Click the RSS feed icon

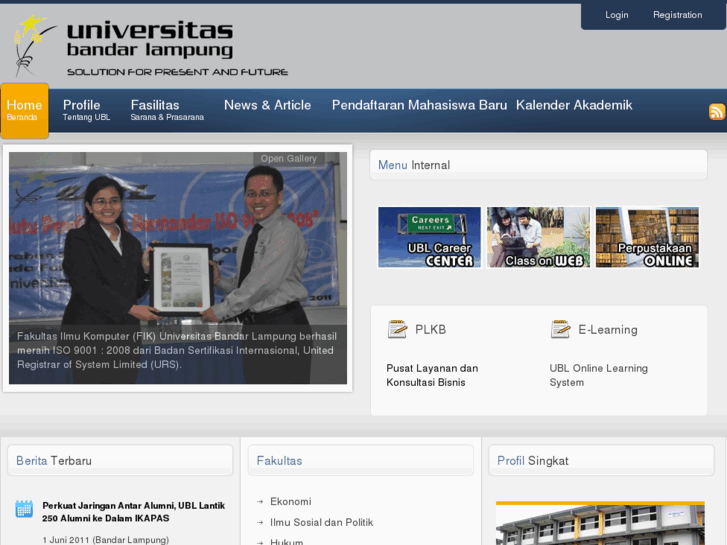coord(716,111)
